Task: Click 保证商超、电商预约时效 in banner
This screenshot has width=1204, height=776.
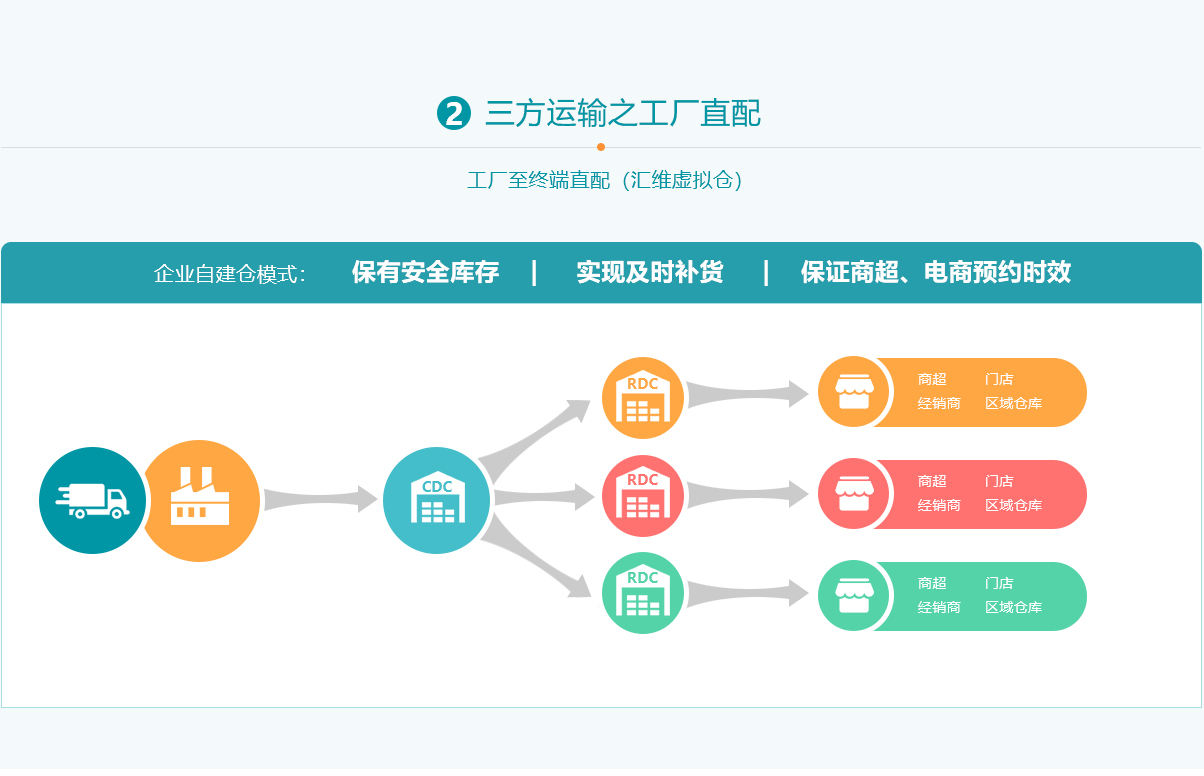Action: coord(935,272)
